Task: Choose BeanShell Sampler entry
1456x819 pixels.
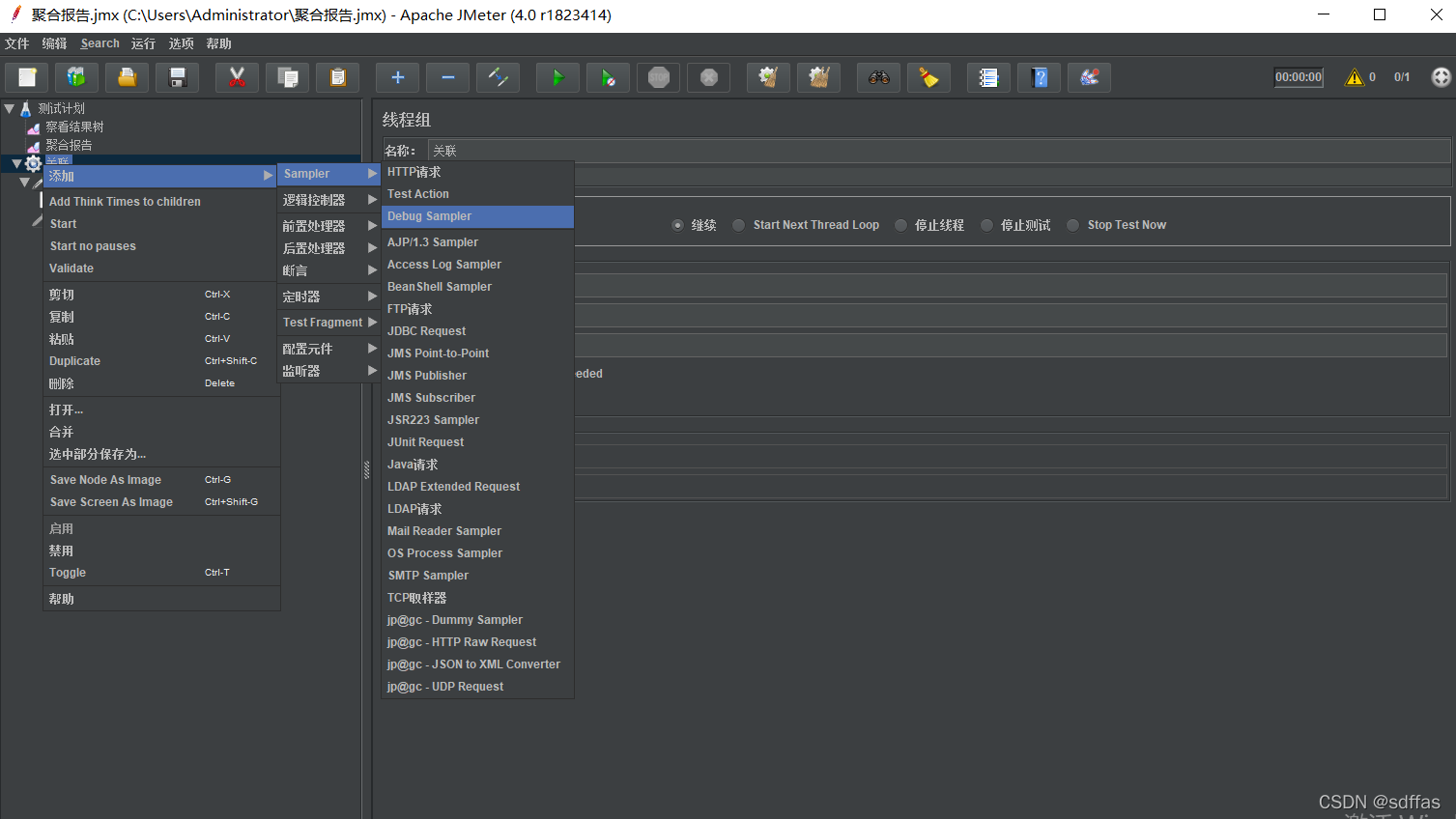Action: coord(478,287)
